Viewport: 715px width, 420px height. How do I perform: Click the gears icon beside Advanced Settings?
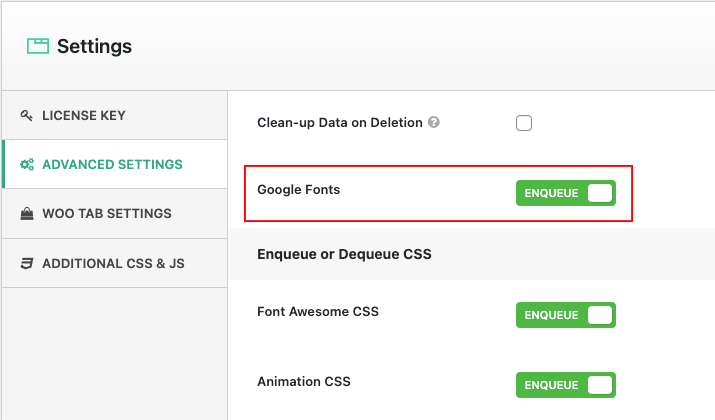pos(27,164)
